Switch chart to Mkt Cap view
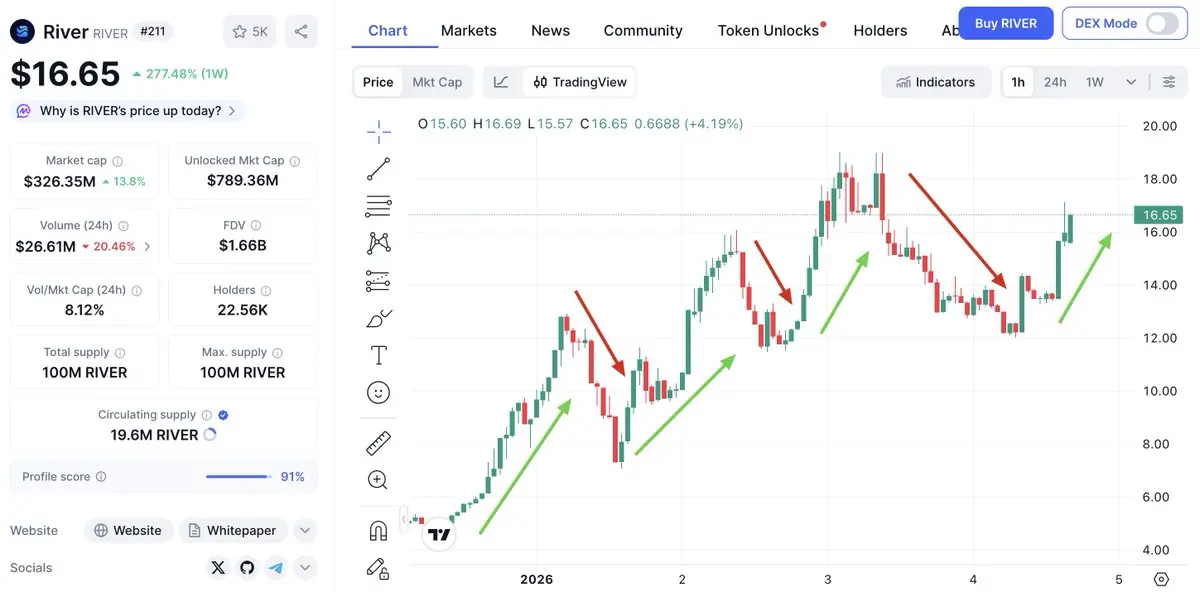1200x592 pixels. coord(437,82)
